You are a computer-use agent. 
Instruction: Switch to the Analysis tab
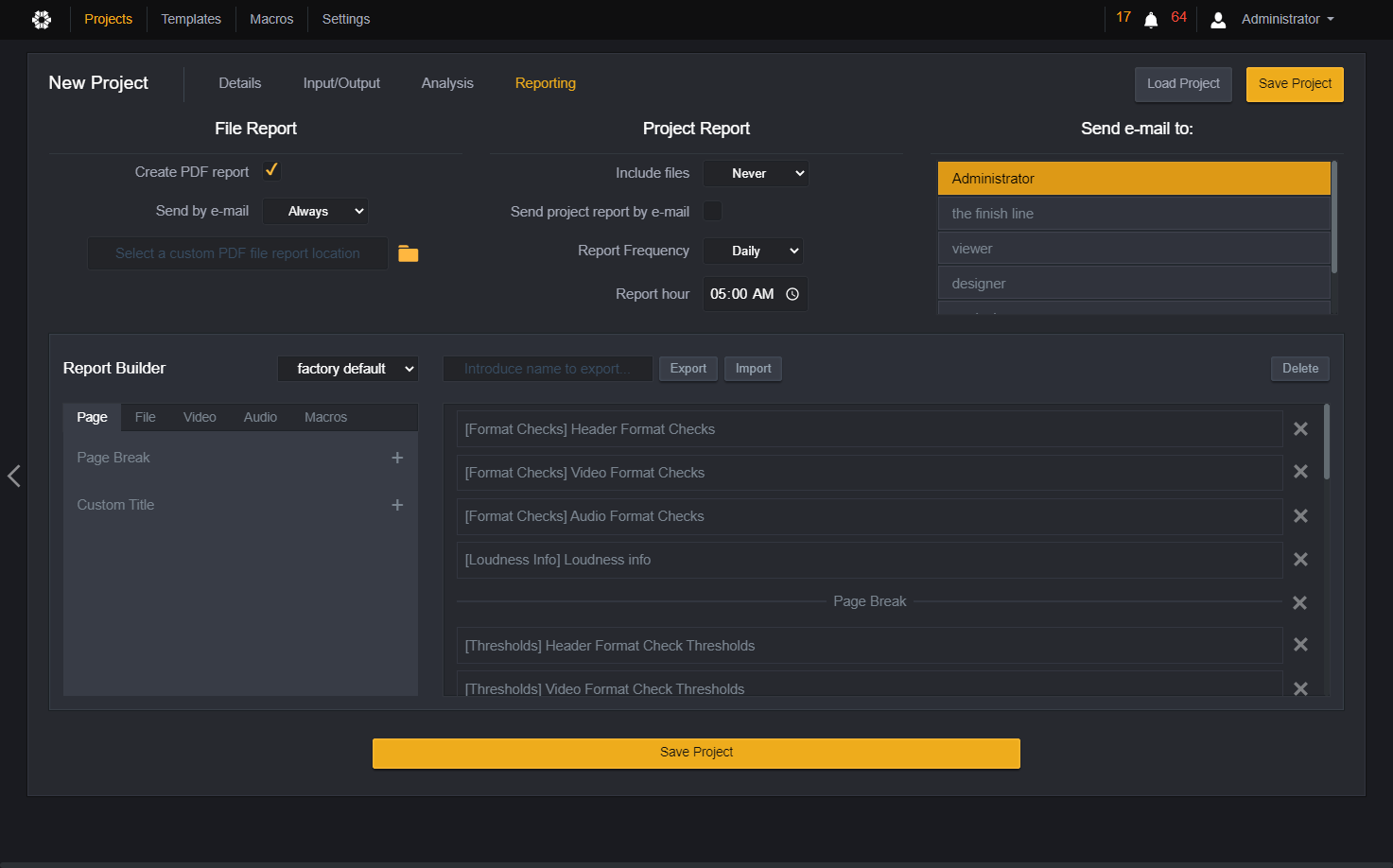tap(447, 83)
